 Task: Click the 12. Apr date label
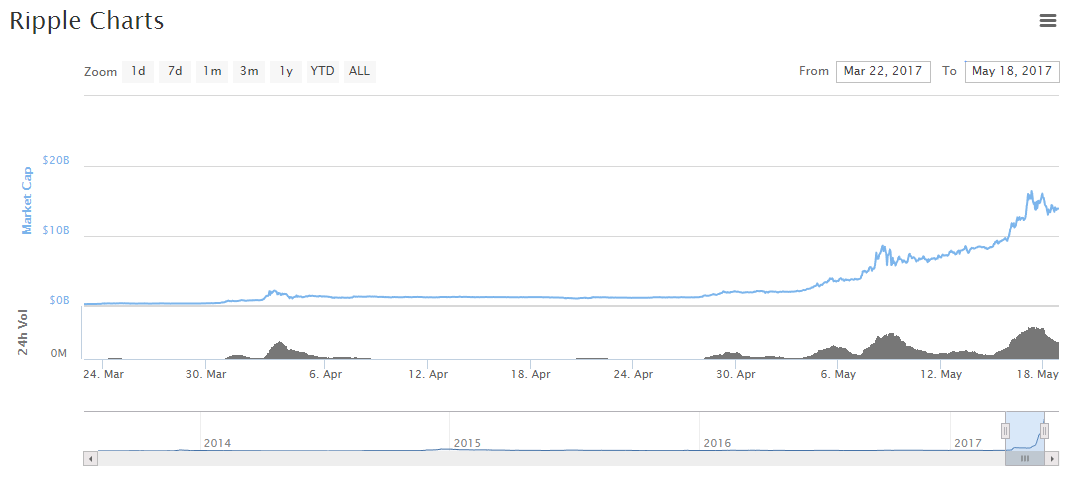[x=427, y=374]
